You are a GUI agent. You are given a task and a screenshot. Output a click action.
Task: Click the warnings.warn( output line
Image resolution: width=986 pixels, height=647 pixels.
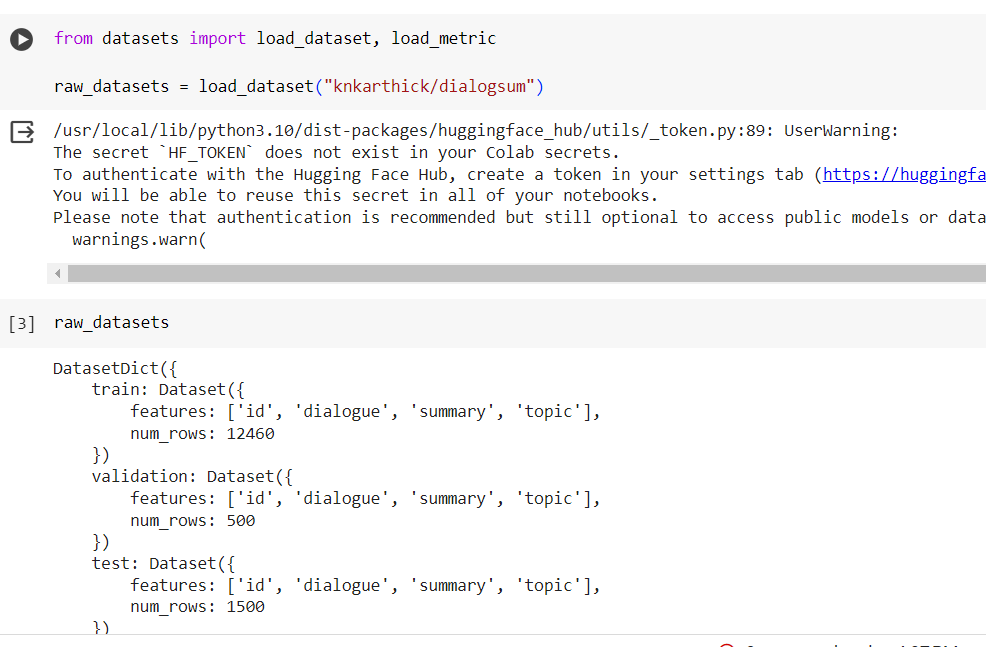coord(139,239)
